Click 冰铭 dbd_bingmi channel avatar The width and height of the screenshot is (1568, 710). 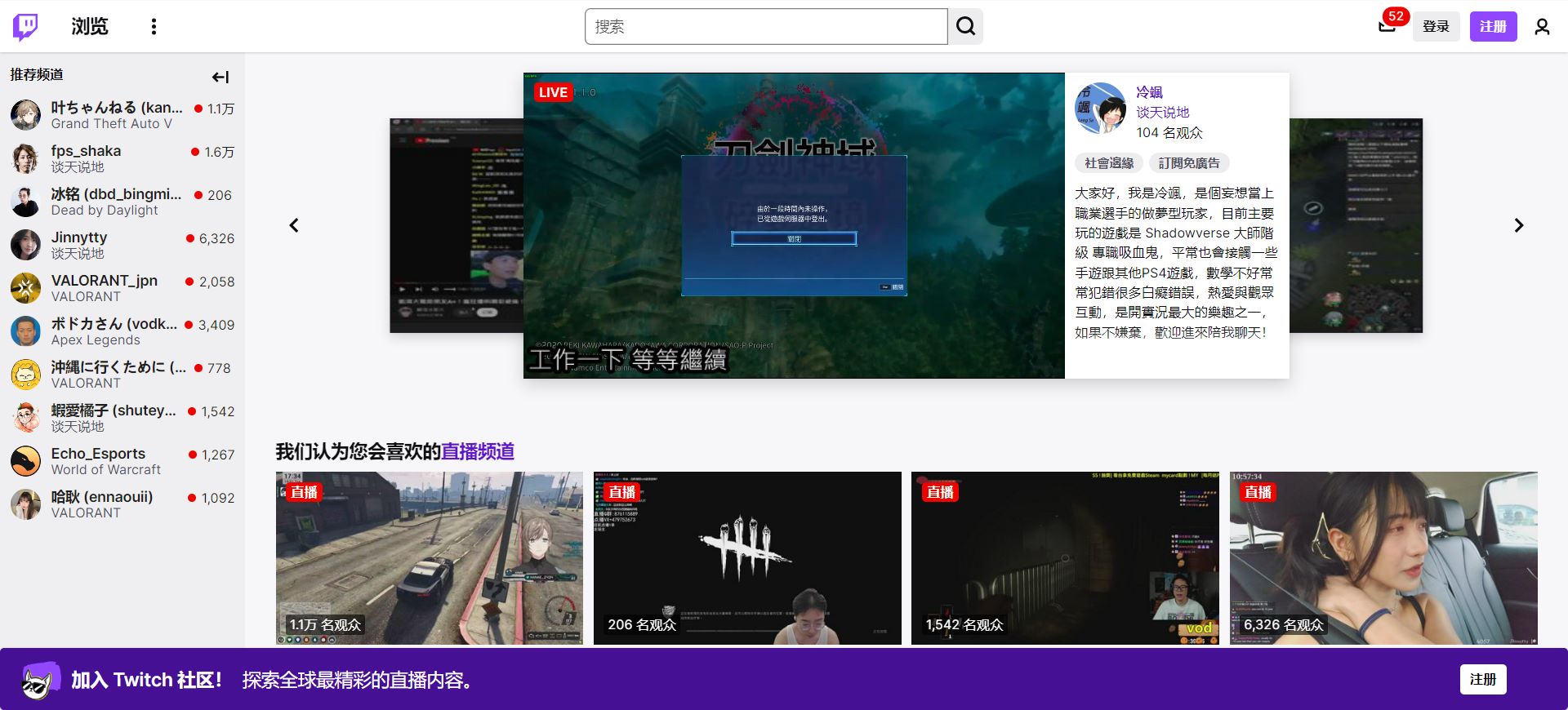pyautogui.click(x=25, y=202)
